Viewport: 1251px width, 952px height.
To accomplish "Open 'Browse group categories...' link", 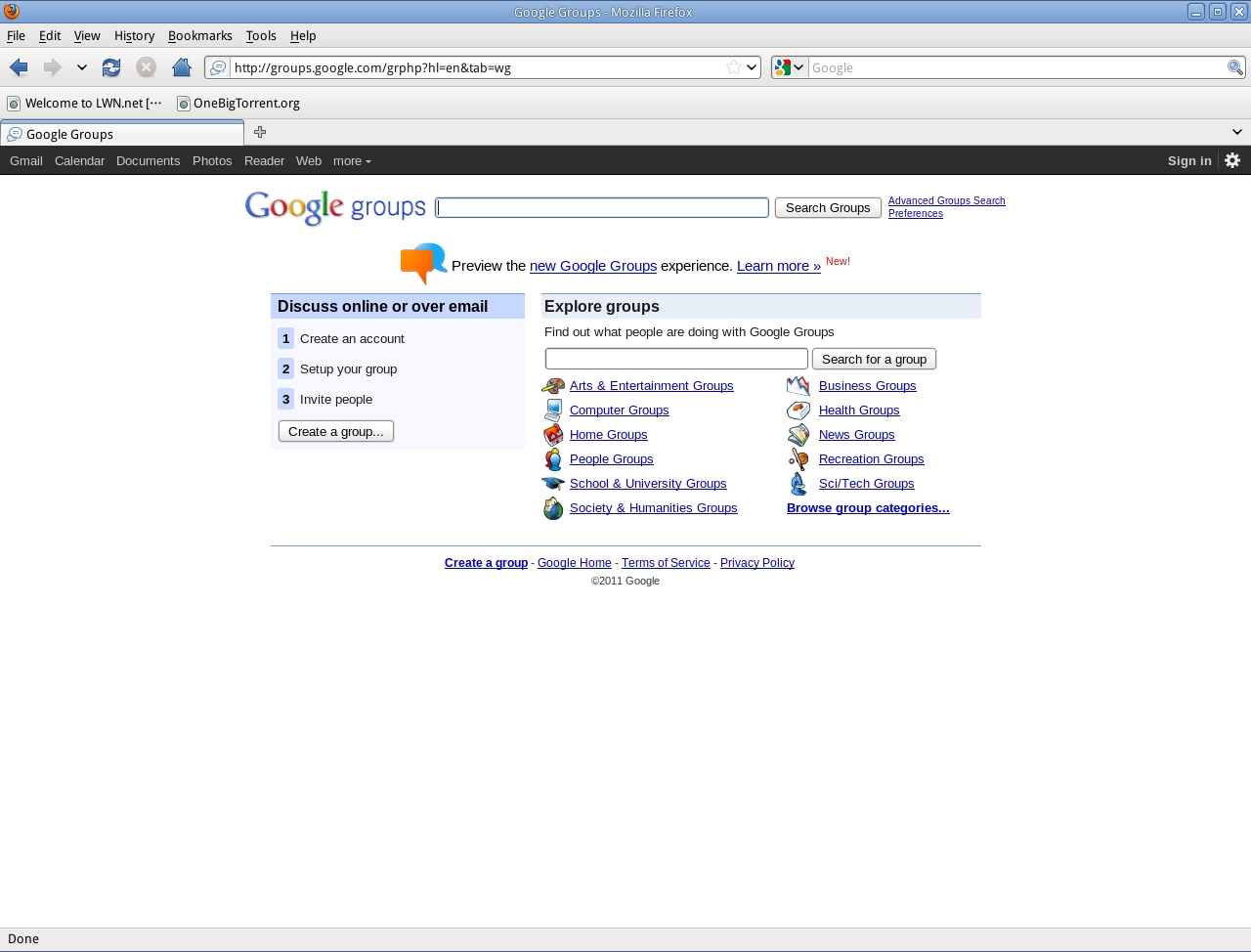I will coord(868,508).
